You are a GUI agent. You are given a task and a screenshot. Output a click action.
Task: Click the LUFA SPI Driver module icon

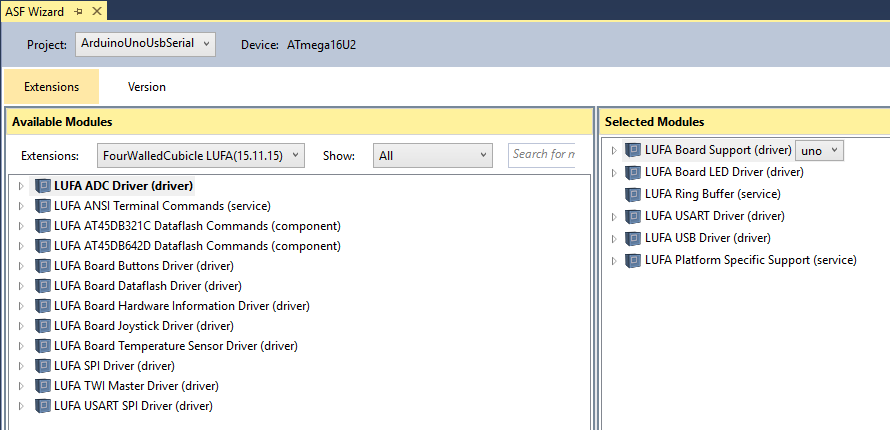[x=43, y=366]
